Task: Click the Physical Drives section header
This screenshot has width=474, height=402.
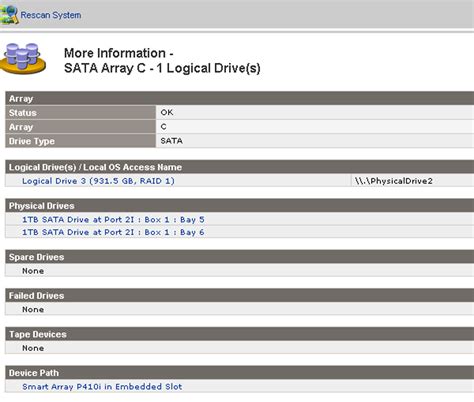Action: pos(240,206)
